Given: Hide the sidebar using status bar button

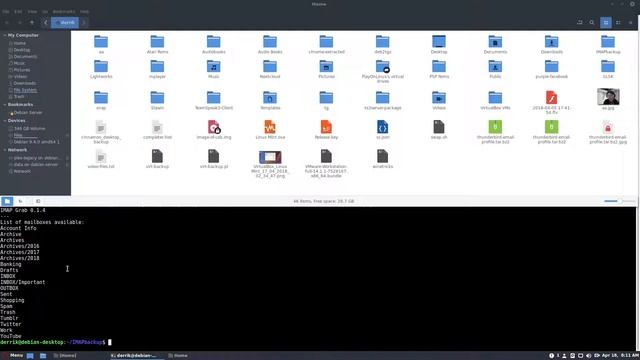Looking at the screenshot, I should [x=38, y=201].
